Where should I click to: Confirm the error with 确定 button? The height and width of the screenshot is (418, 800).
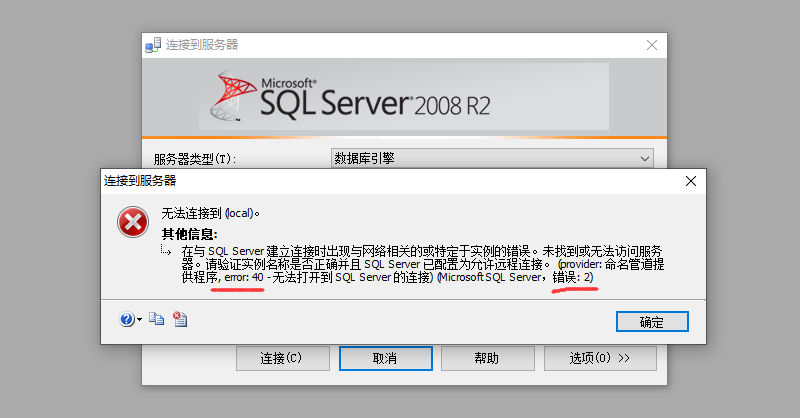click(x=652, y=322)
